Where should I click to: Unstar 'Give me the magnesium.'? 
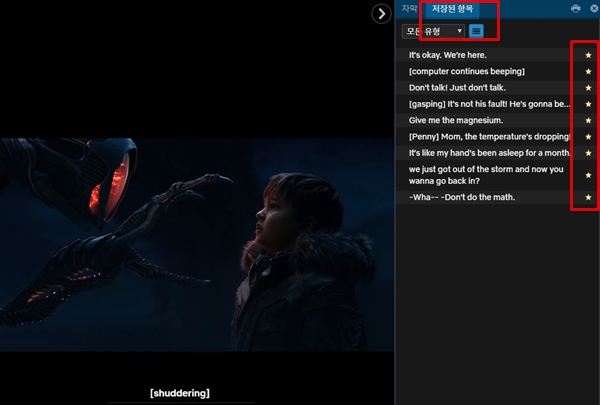588,121
